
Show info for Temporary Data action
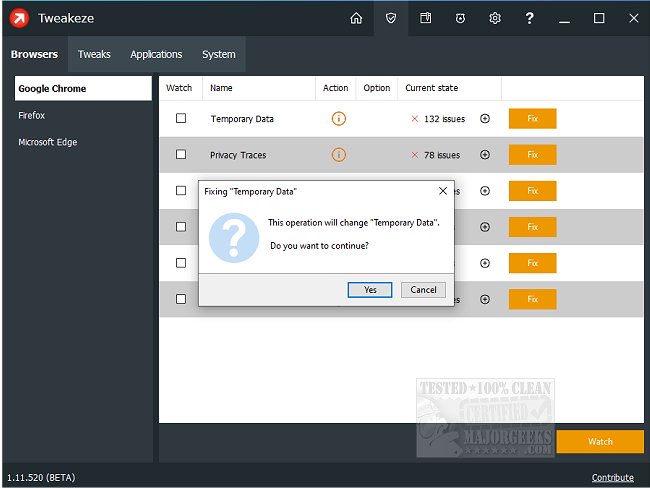[x=339, y=119]
